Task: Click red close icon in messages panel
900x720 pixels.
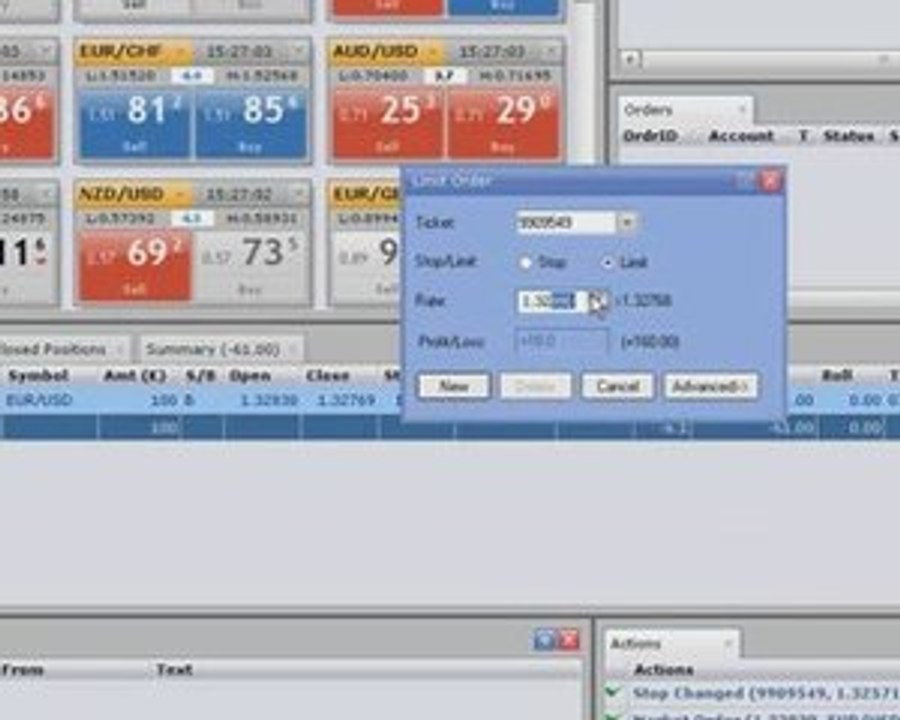Action: point(569,639)
